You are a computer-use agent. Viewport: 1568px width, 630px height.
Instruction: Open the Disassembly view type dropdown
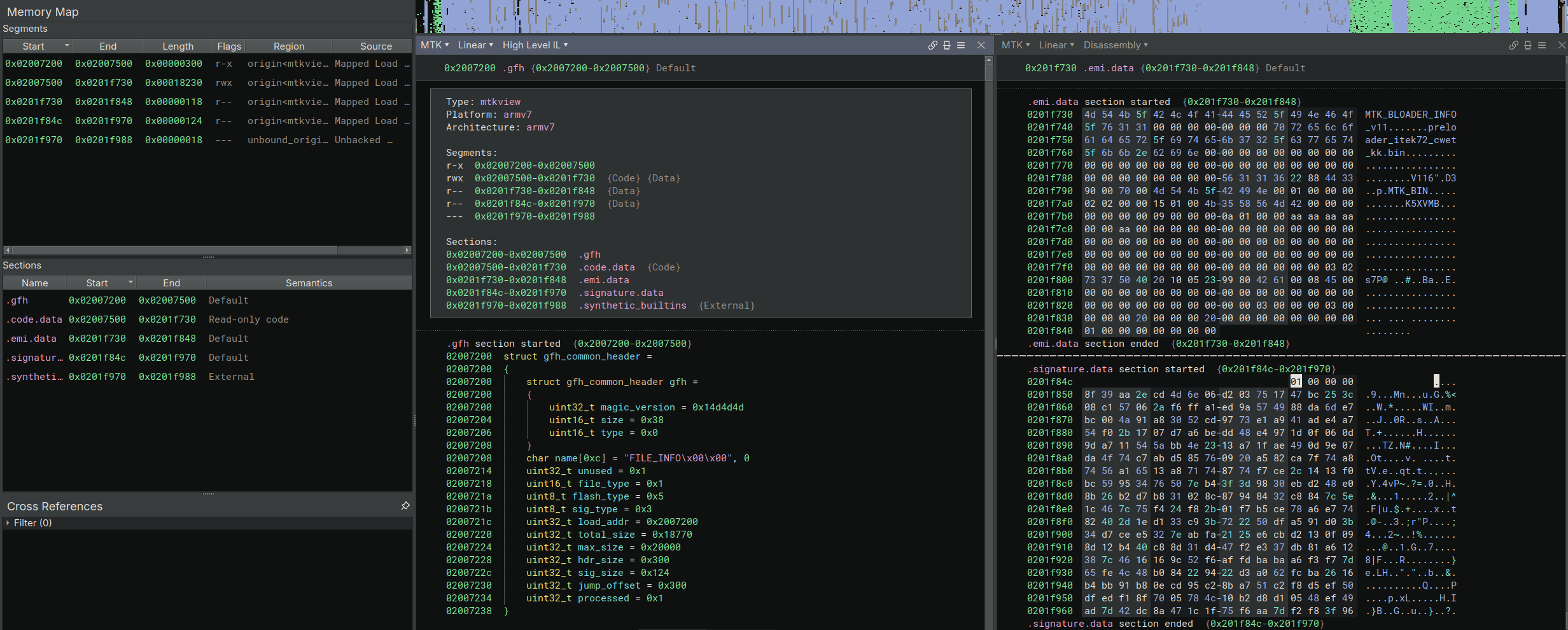click(1115, 45)
